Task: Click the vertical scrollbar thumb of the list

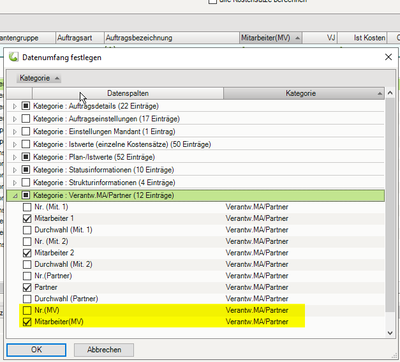Action: point(390,205)
